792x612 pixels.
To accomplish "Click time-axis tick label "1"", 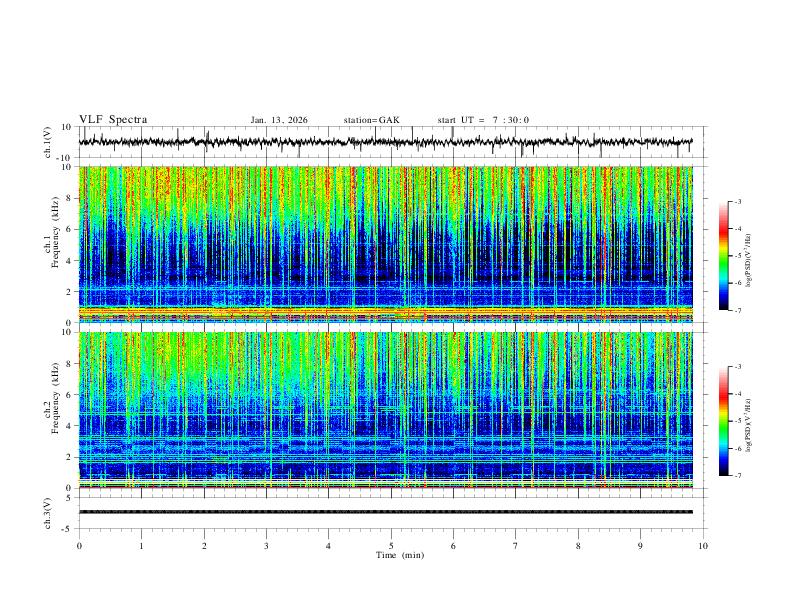I will pos(141,546).
